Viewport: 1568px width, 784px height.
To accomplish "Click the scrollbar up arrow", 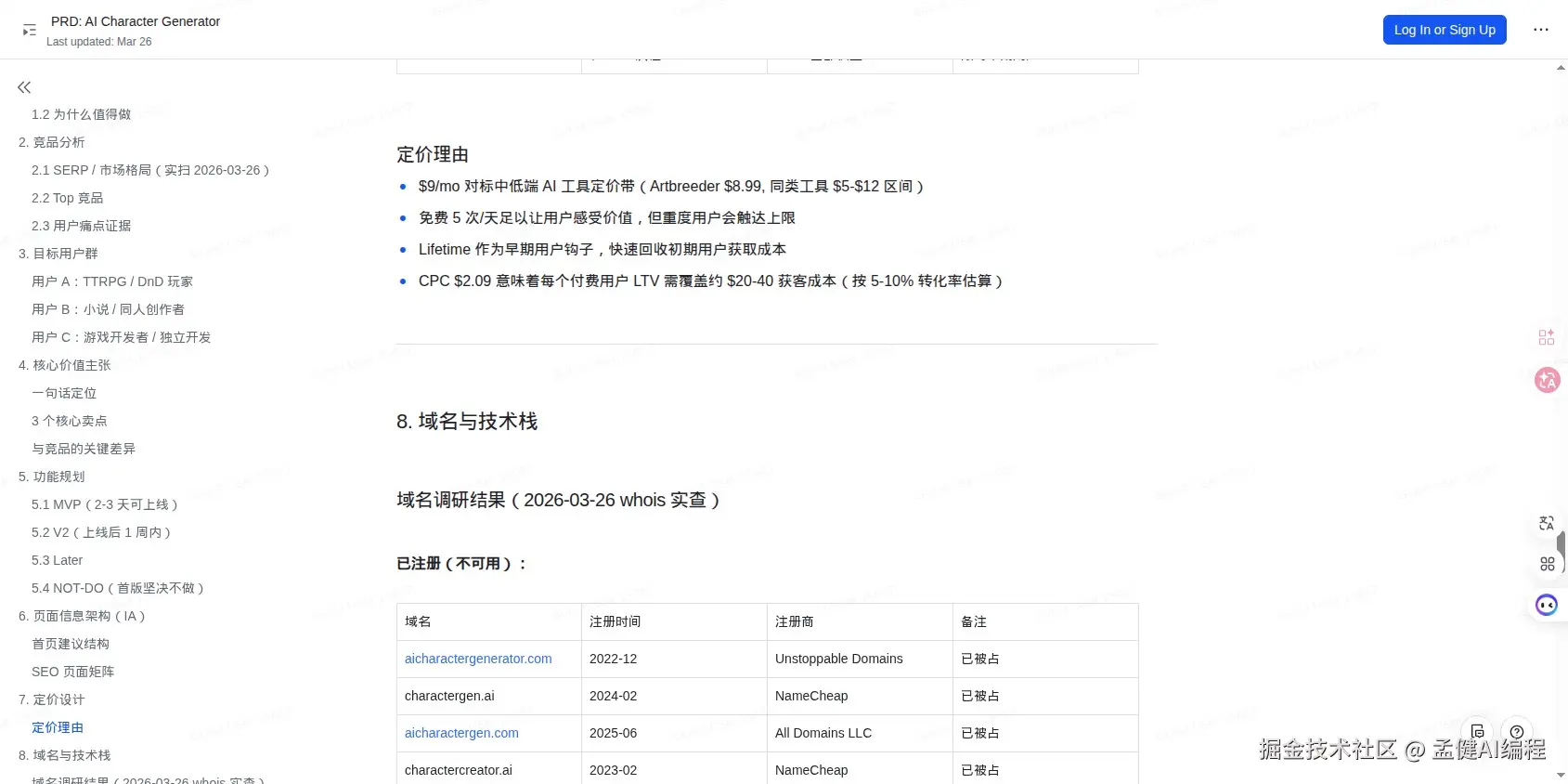I will 1561,68.
